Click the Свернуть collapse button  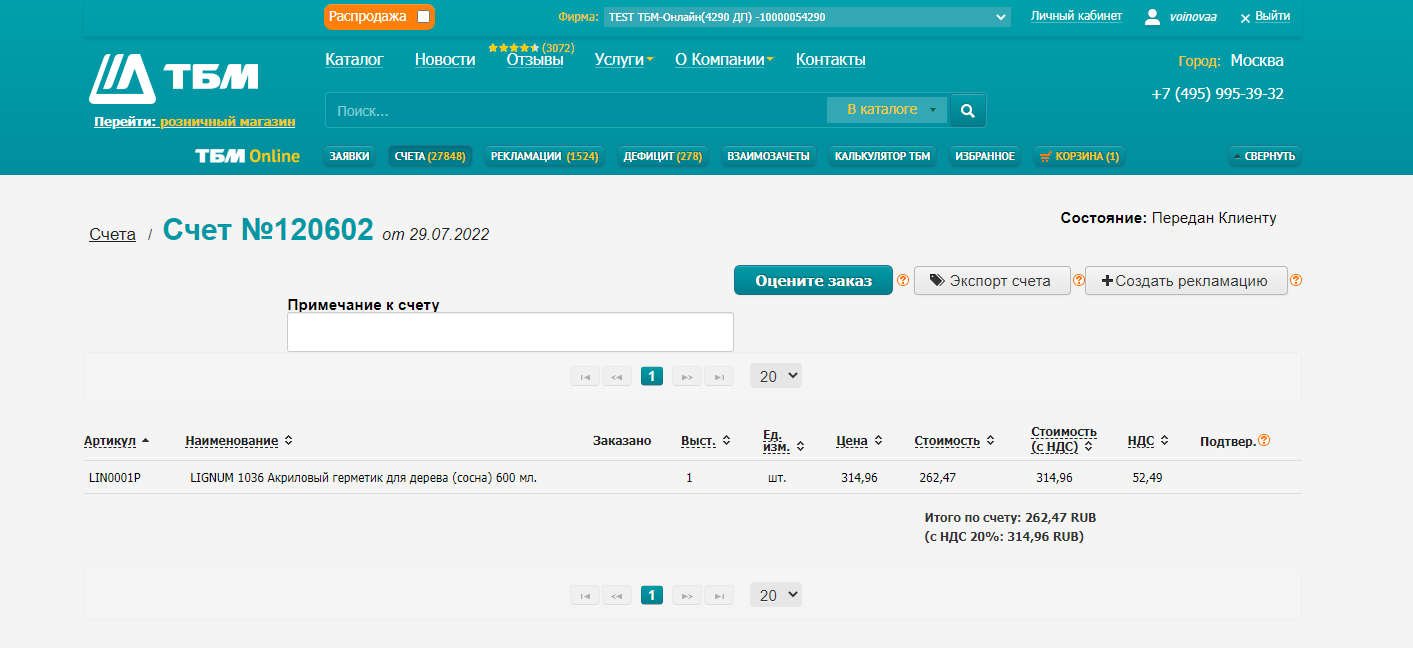tap(1264, 156)
